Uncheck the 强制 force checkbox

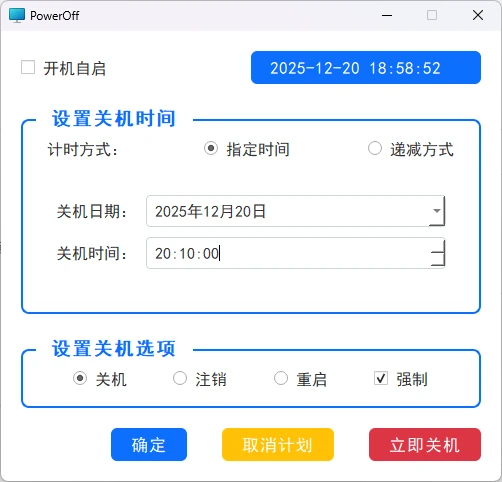click(x=381, y=378)
